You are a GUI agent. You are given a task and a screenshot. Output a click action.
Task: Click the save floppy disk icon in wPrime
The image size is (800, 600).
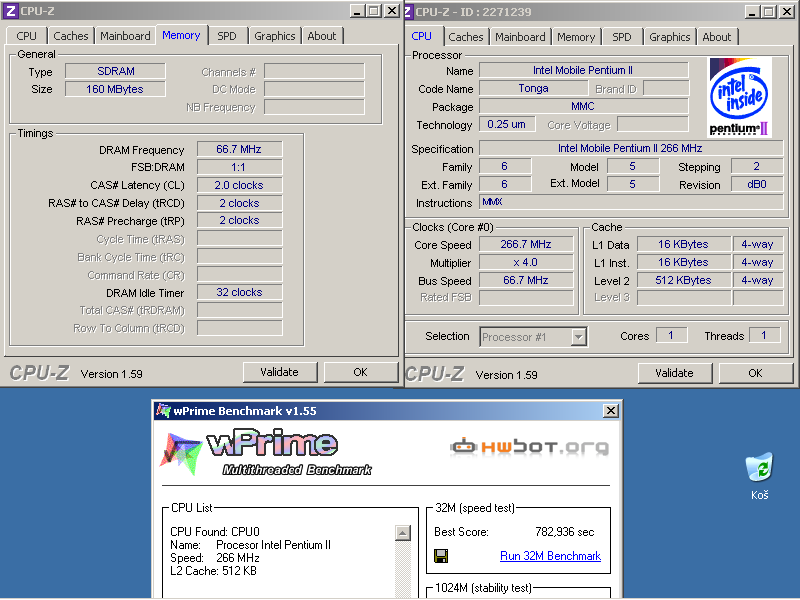tap(441, 556)
